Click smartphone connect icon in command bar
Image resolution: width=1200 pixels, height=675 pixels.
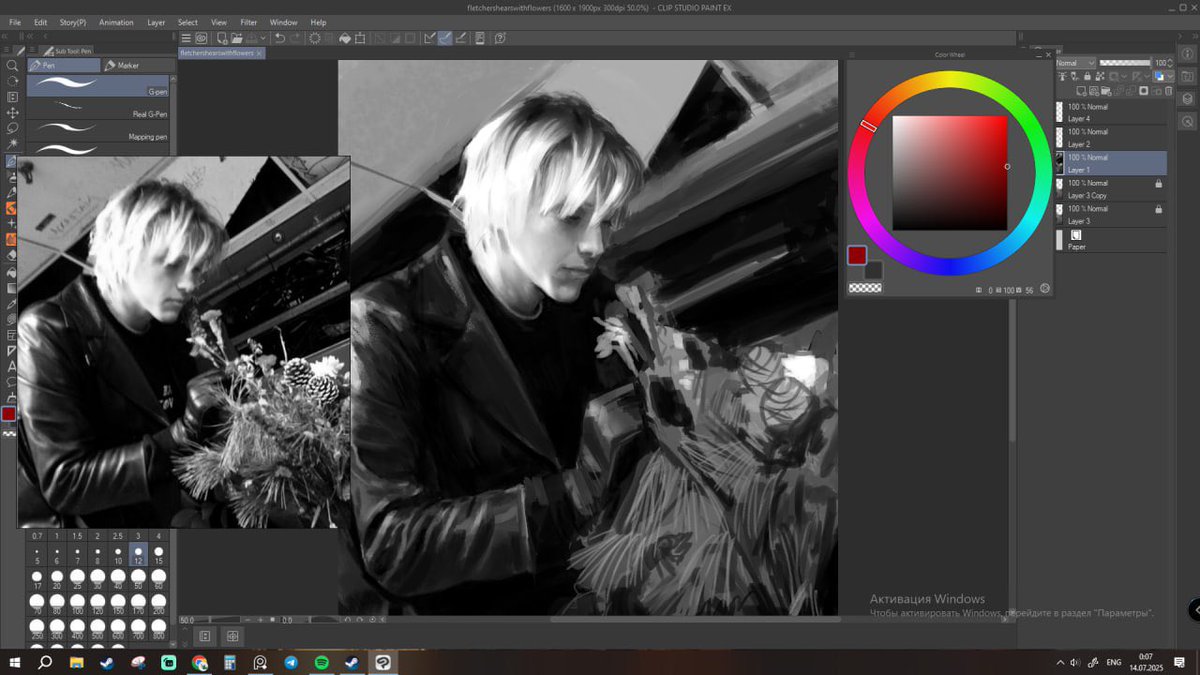tap(480, 38)
